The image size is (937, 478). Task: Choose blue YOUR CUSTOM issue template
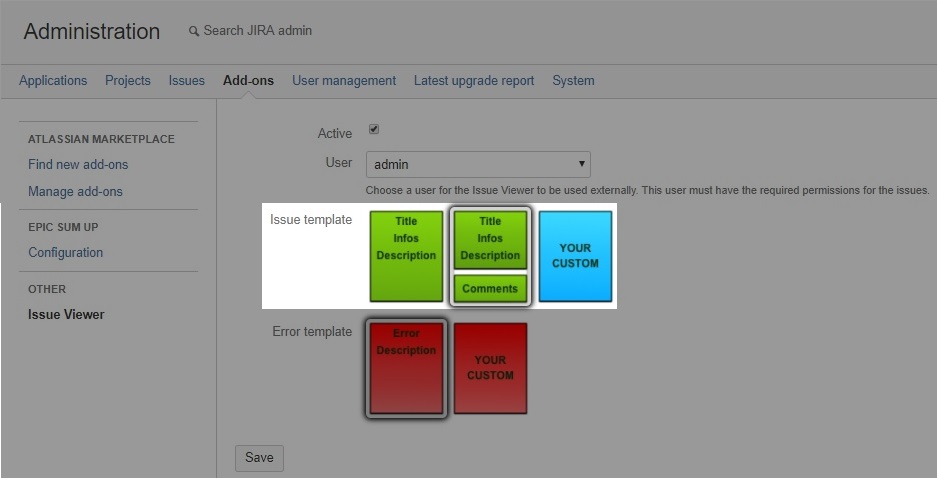click(x=575, y=255)
